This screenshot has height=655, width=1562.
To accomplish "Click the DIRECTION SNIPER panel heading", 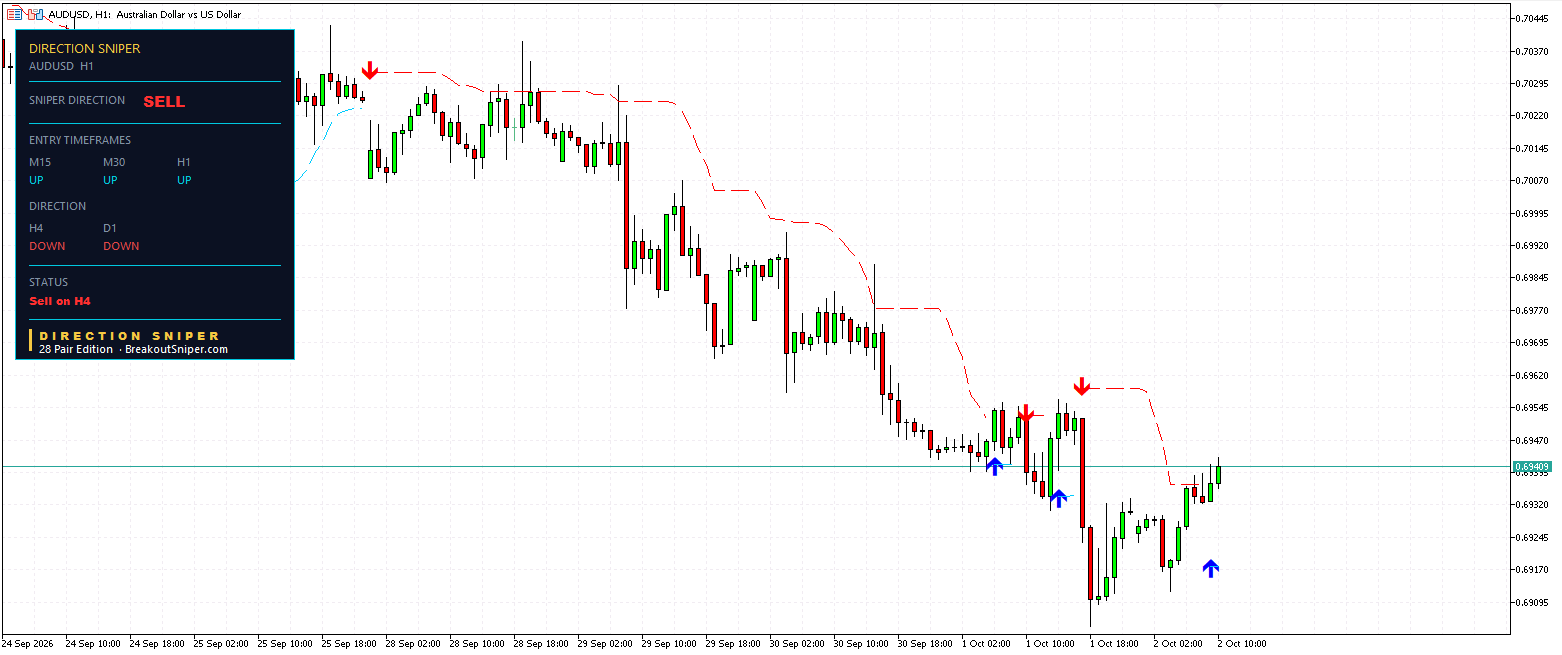I will click(x=85, y=48).
